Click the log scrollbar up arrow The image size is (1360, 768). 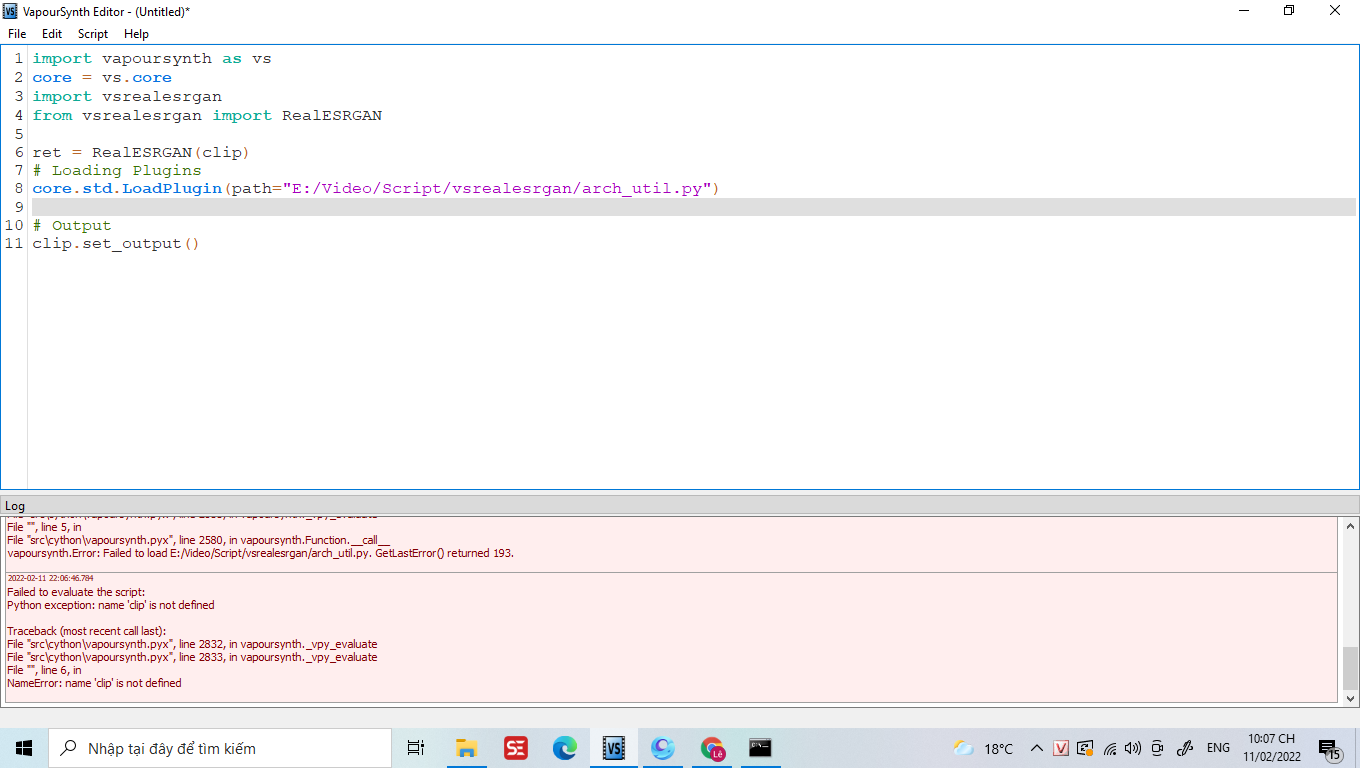click(x=1350, y=526)
